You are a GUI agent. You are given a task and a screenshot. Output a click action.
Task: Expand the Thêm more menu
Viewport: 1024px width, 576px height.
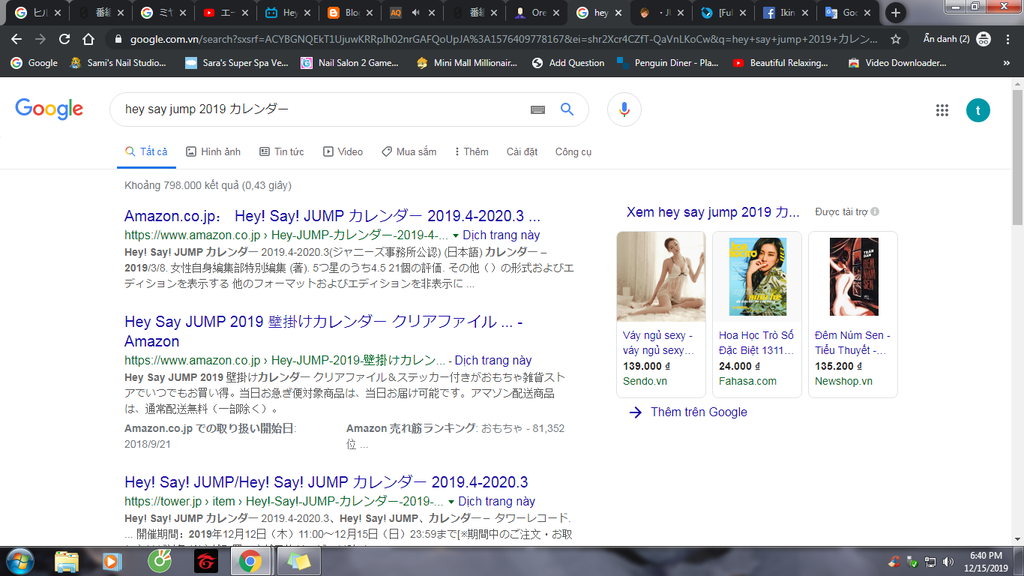click(x=472, y=152)
